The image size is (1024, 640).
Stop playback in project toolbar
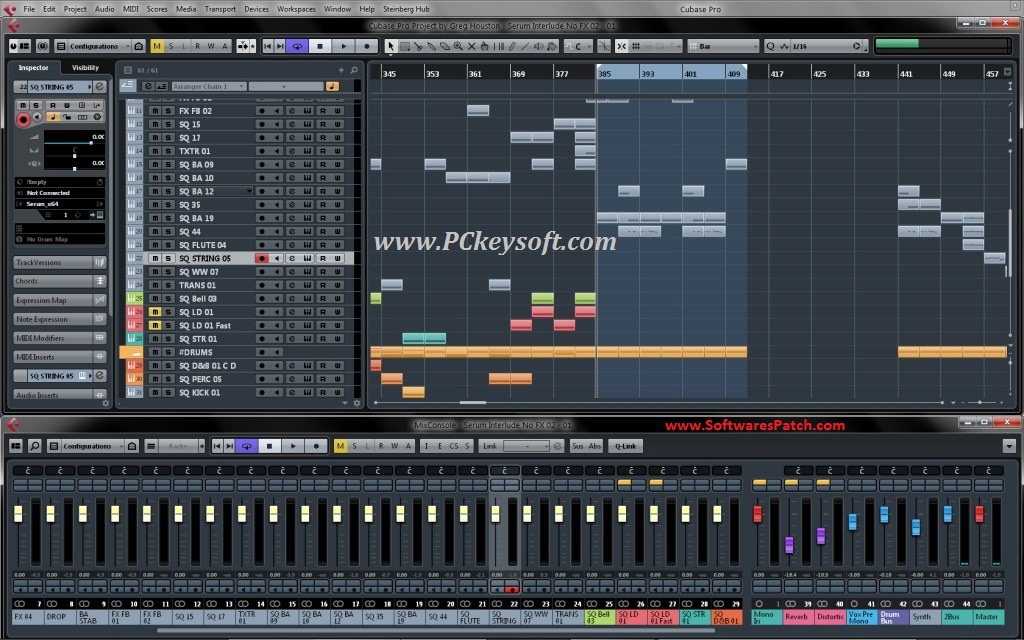(320, 46)
